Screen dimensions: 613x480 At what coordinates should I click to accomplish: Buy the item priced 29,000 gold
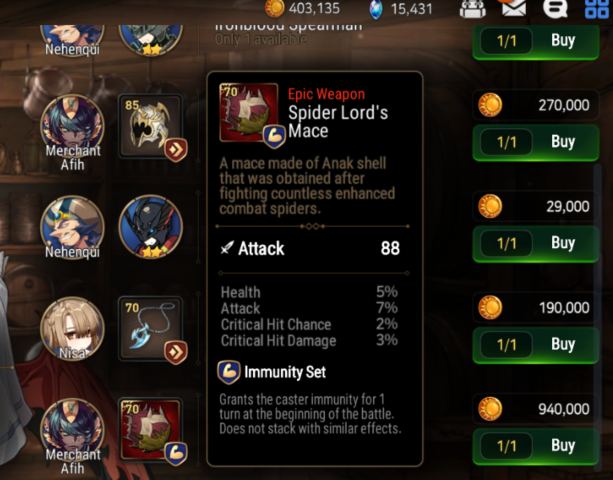536,244
